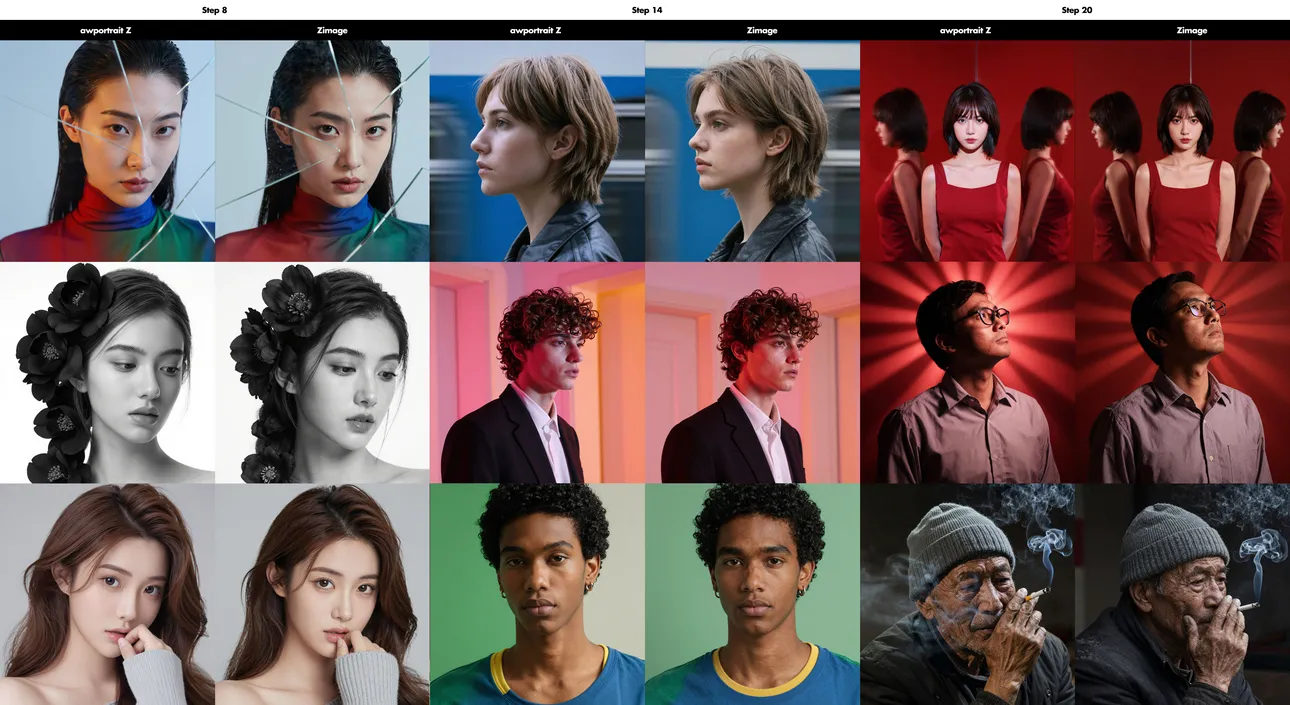Click the Step 14 heading label
This screenshot has width=1290, height=705.
coord(646,10)
